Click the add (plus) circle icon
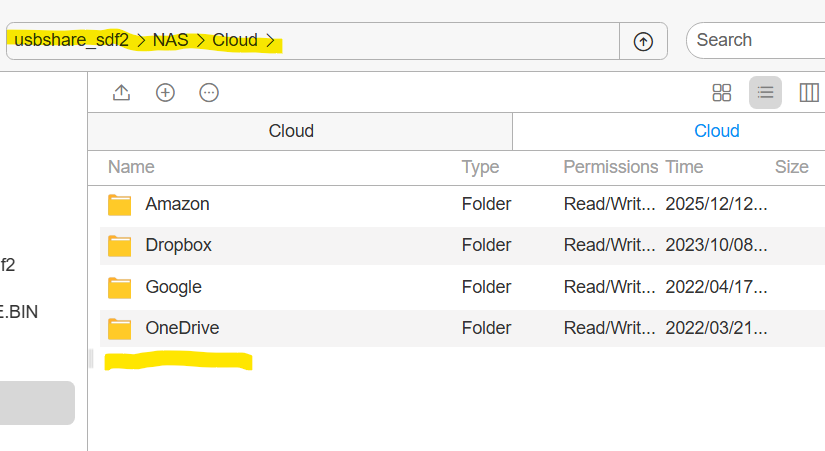This screenshot has width=825, height=451. click(165, 93)
